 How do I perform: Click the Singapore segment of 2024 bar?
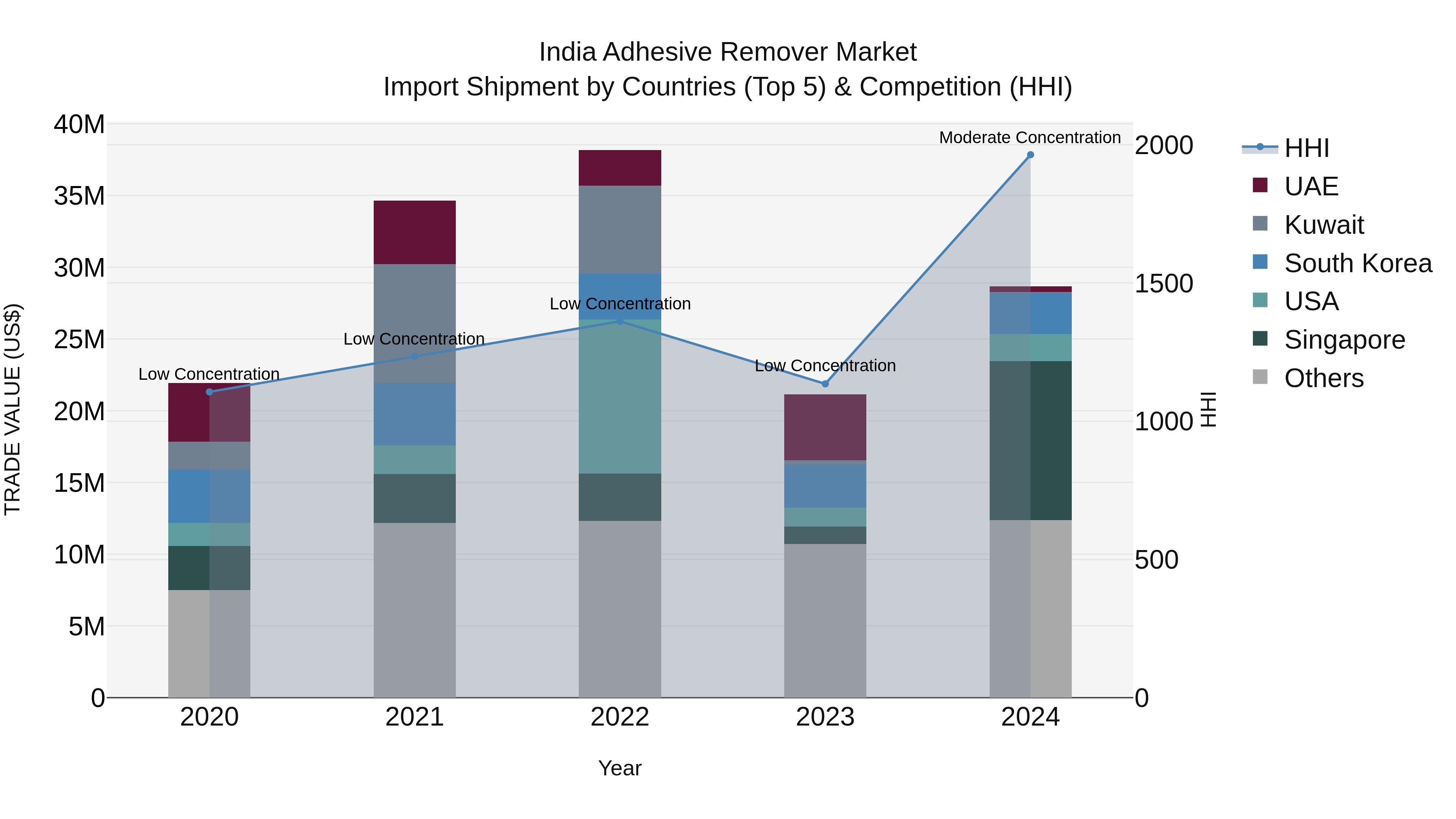[x=1030, y=440]
